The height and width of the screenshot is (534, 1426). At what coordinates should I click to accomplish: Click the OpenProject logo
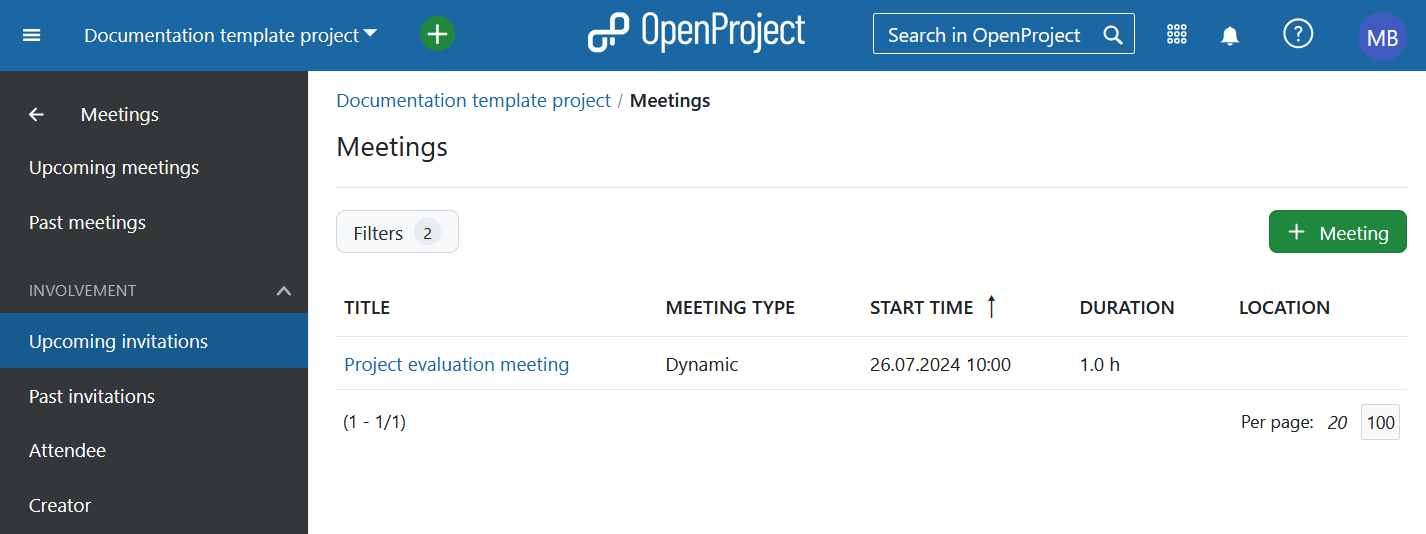pos(696,33)
